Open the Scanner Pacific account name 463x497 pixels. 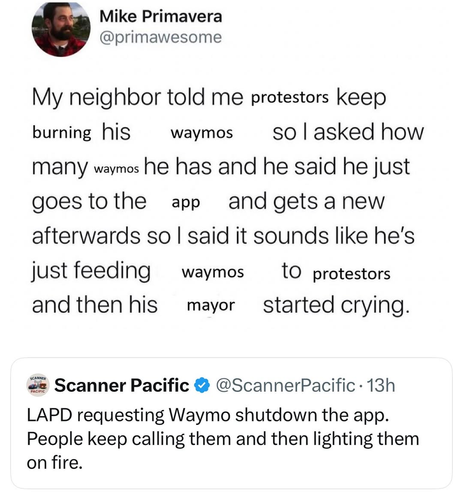coord(122,385)
